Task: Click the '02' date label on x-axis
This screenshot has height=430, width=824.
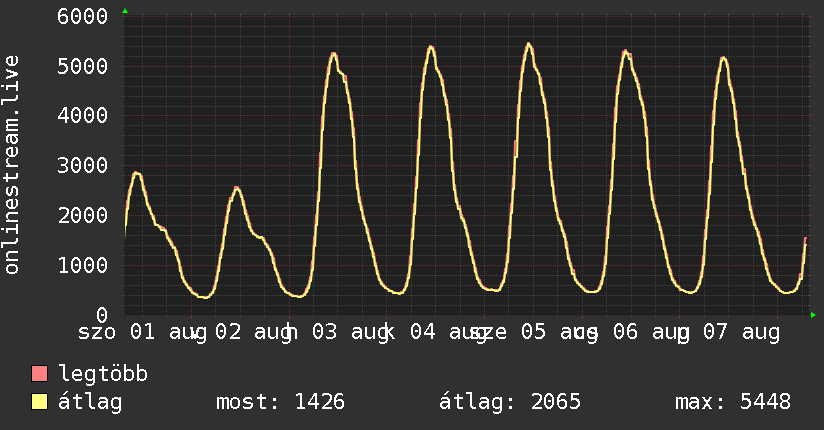Action: coord(228,332)
